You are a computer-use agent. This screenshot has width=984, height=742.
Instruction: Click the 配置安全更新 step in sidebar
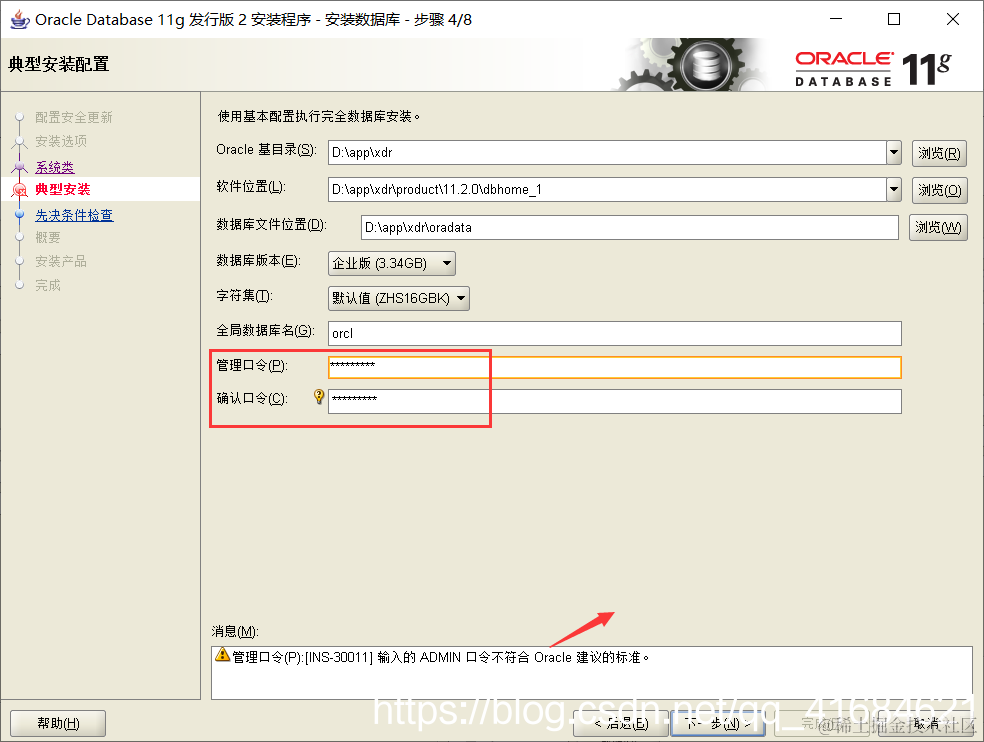click(x=73, y=117)
